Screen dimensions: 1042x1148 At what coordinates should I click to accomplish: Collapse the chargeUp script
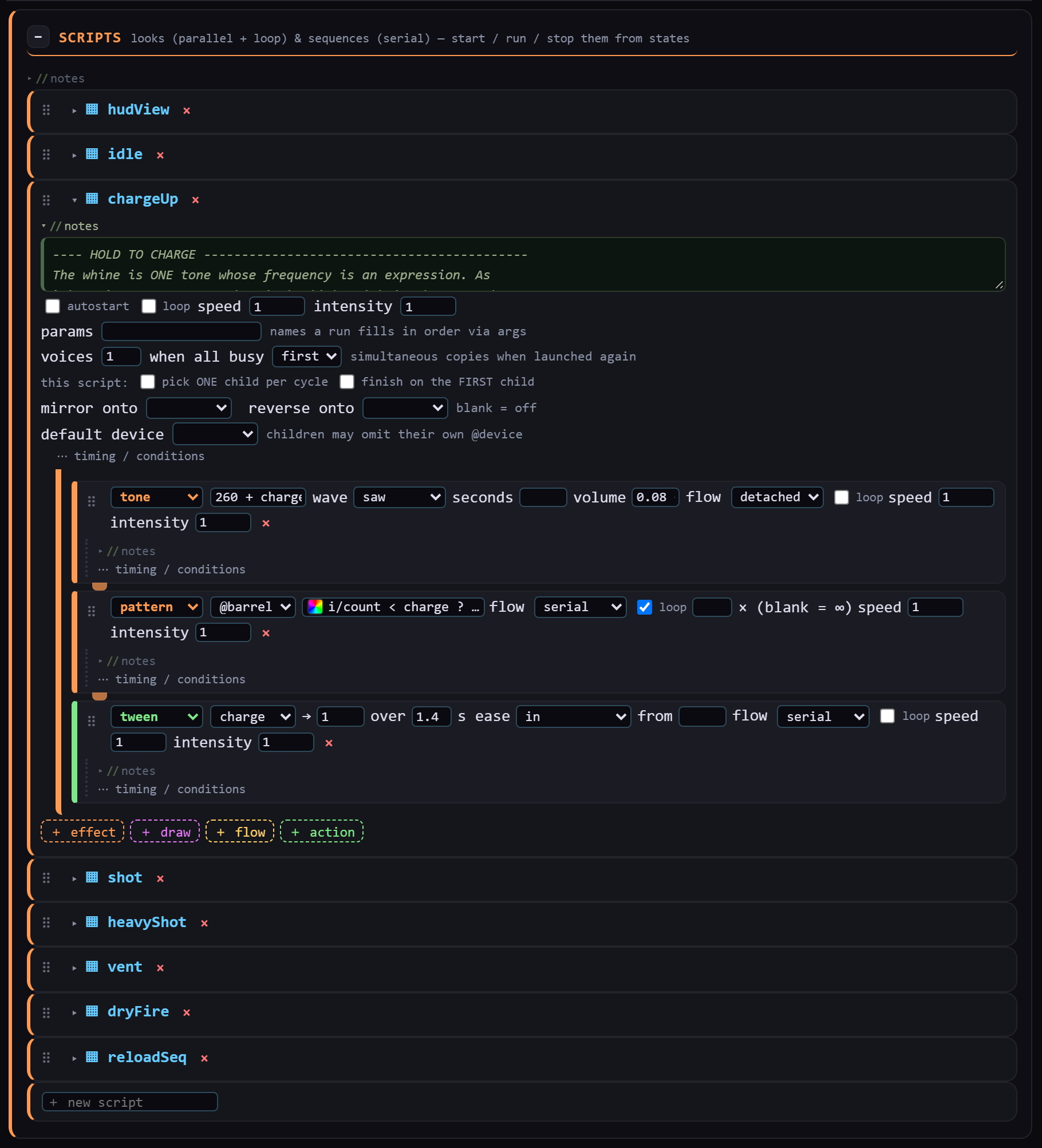(x=74, y=200)
